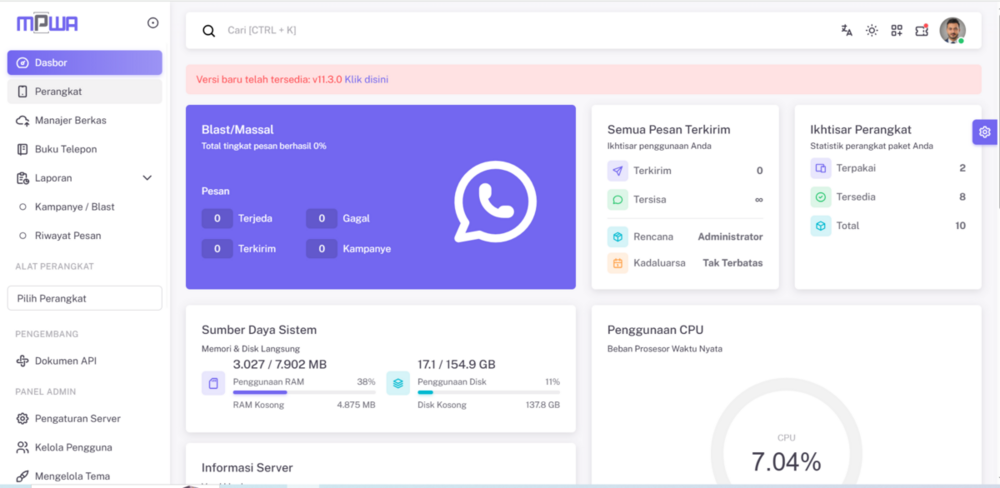Screen dimensions: 1000x488
Task: Click the Ikhtisar Perangkat heading
Action: click(861, 129)
